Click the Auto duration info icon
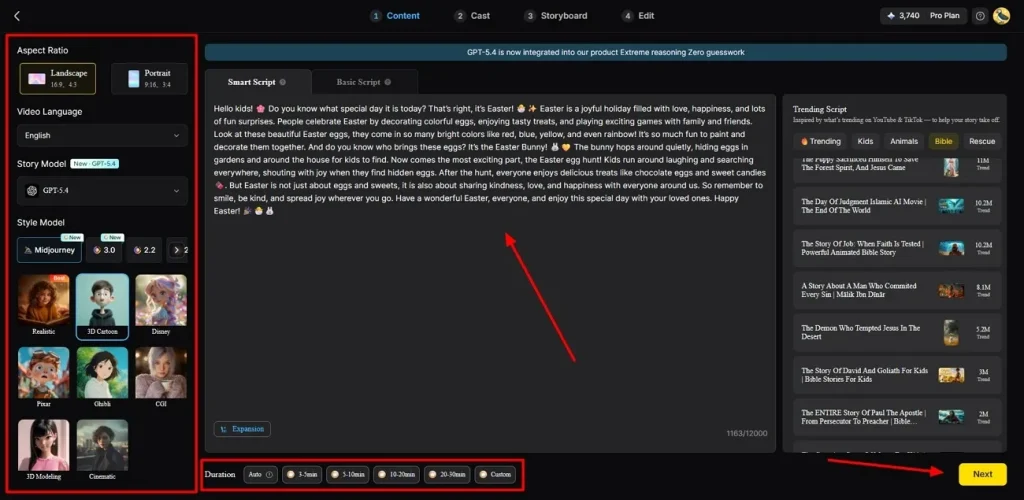Image resolution: width=1024 pixels, height=500 pixels. coord(269,474)
